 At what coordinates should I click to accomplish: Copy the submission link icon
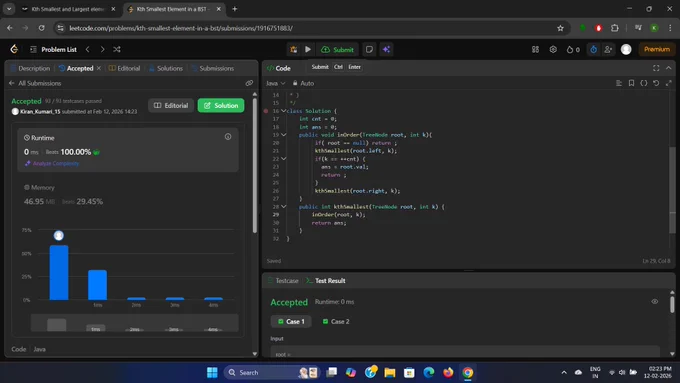coord(249,83)
